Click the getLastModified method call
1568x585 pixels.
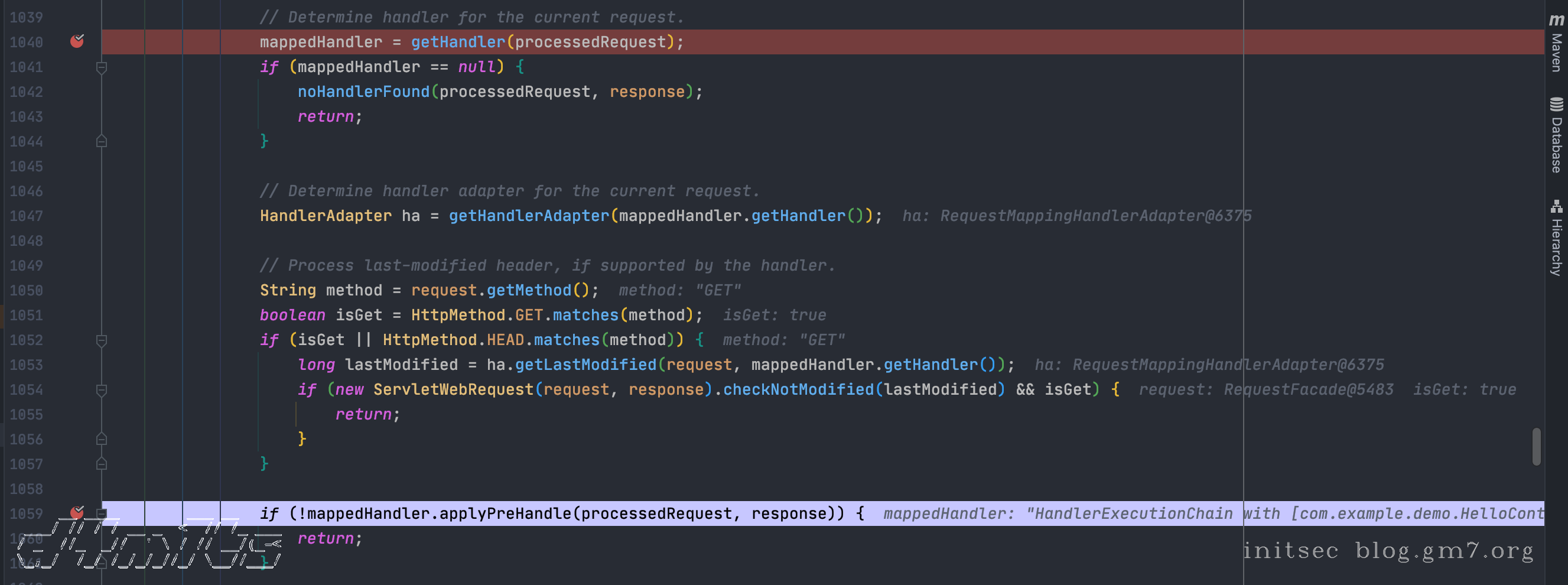pyautogui.click(x=585, y=365)
